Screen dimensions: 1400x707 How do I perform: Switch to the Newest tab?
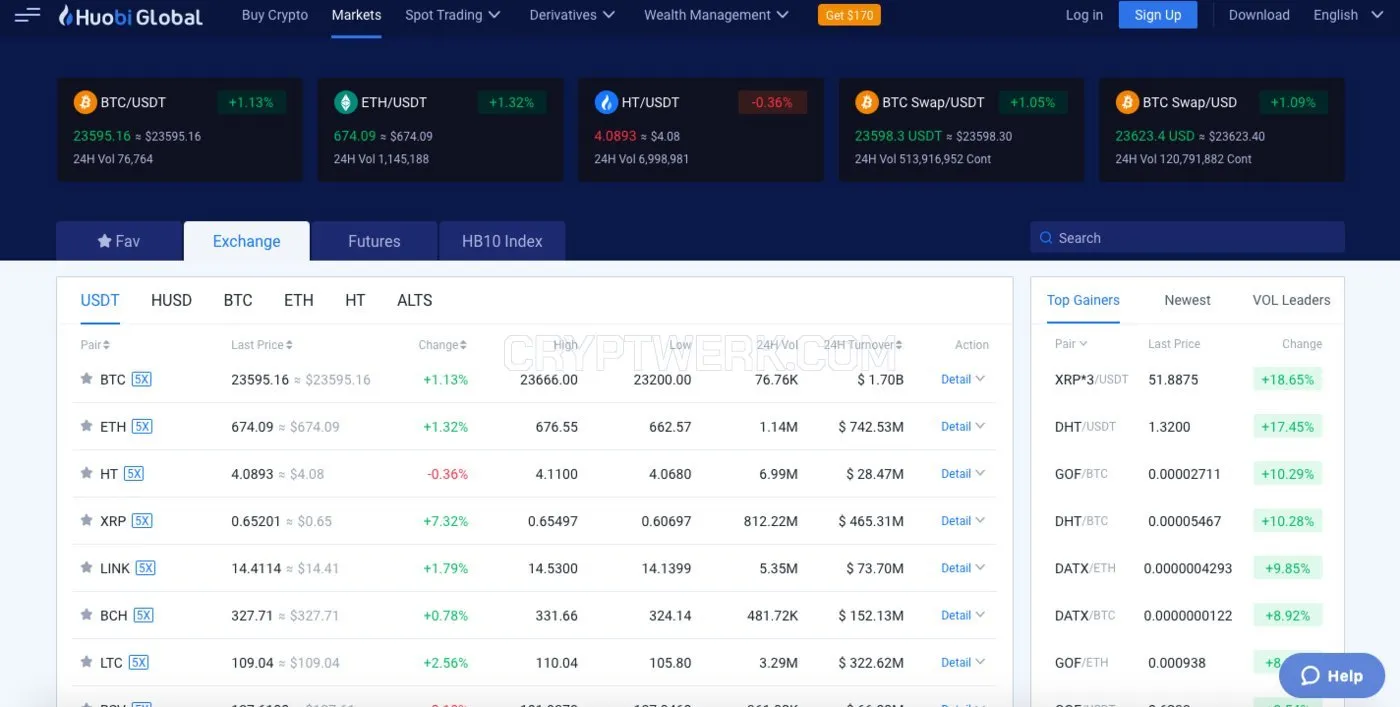[1187, 300]
